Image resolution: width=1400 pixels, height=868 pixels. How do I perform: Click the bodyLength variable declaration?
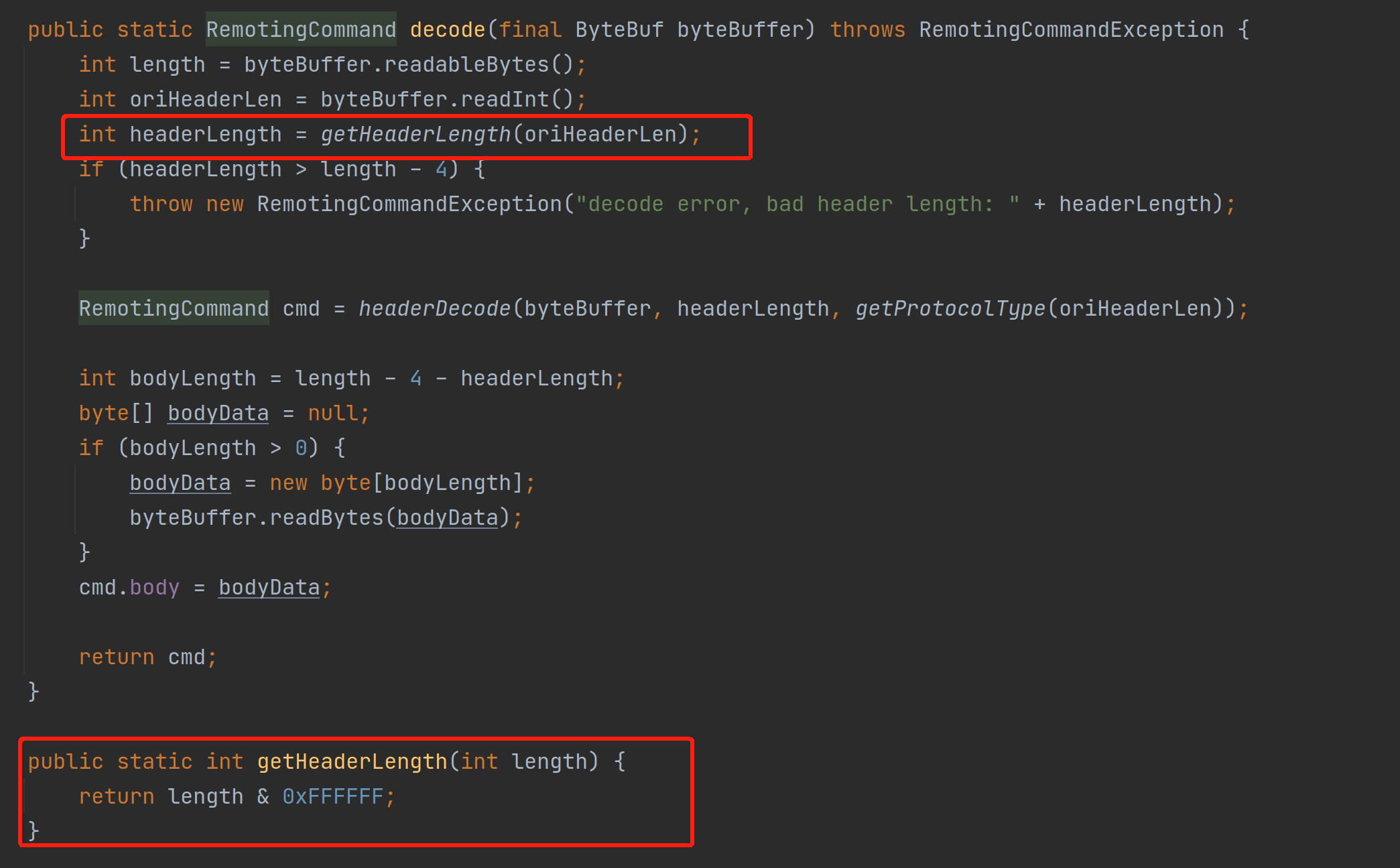coord(192,378)
